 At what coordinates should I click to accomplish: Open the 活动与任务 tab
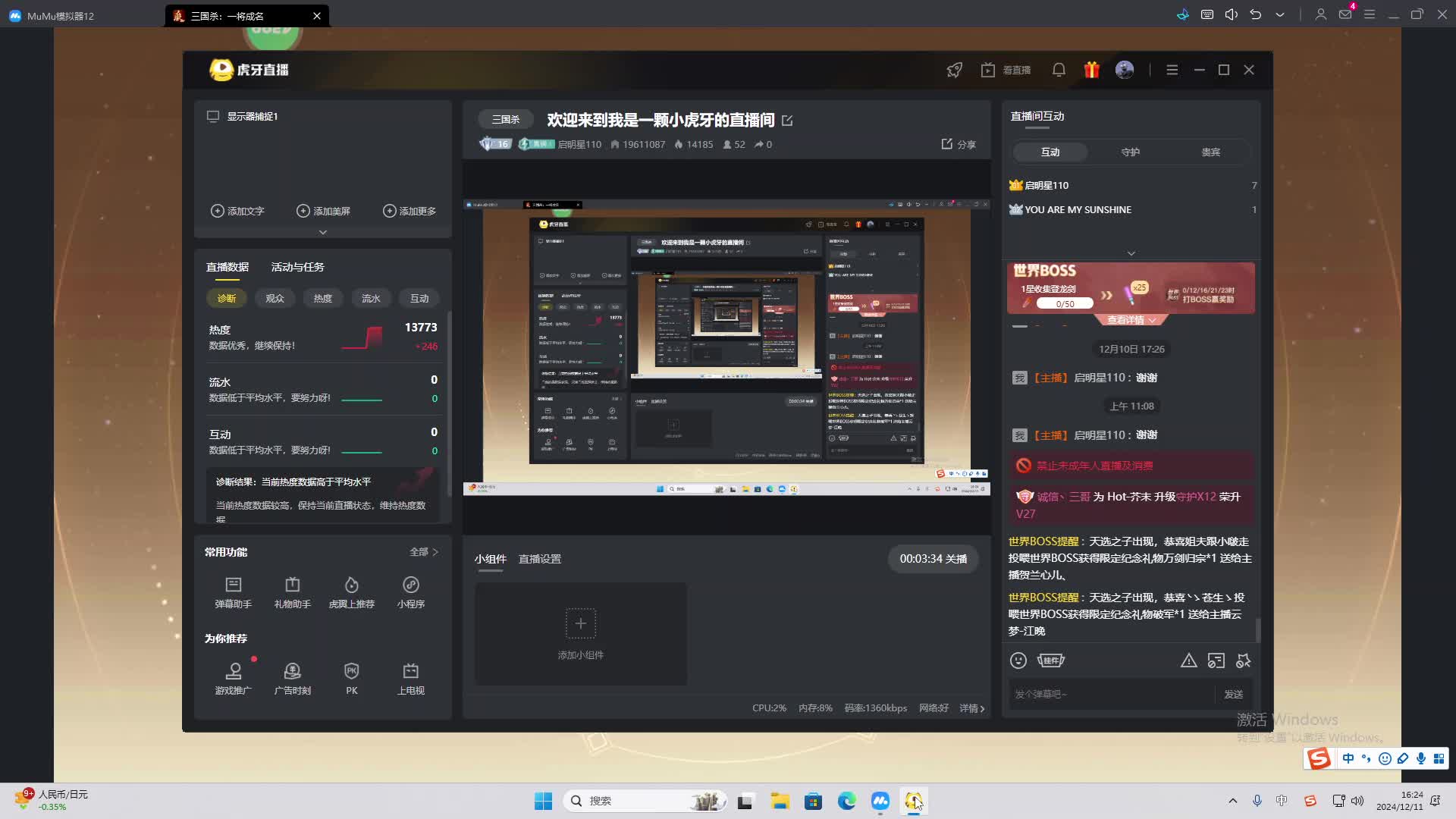[x=297, y=266]
